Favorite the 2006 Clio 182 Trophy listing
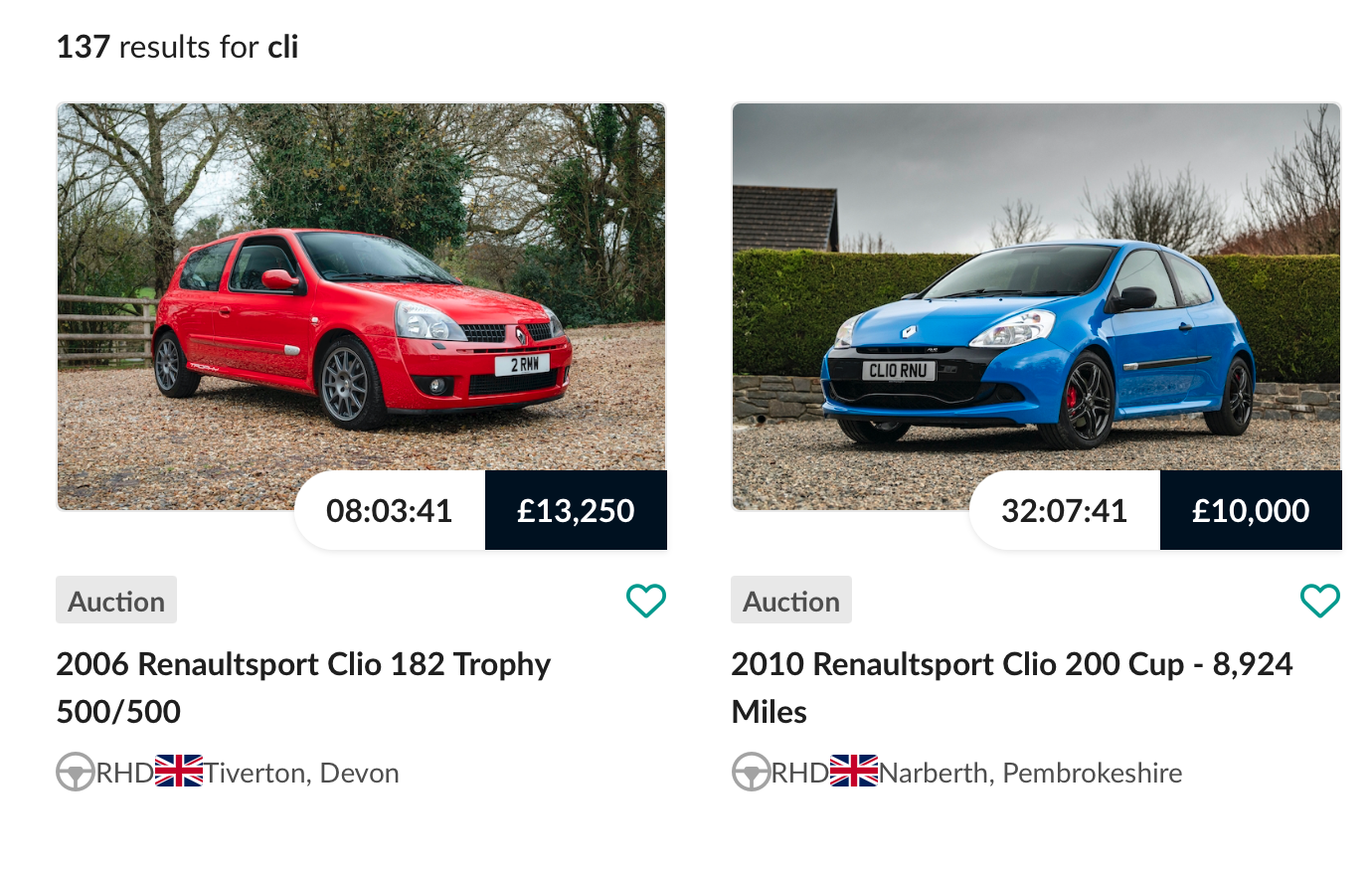This screenshot has width=1372, height=873. (645, 601)
